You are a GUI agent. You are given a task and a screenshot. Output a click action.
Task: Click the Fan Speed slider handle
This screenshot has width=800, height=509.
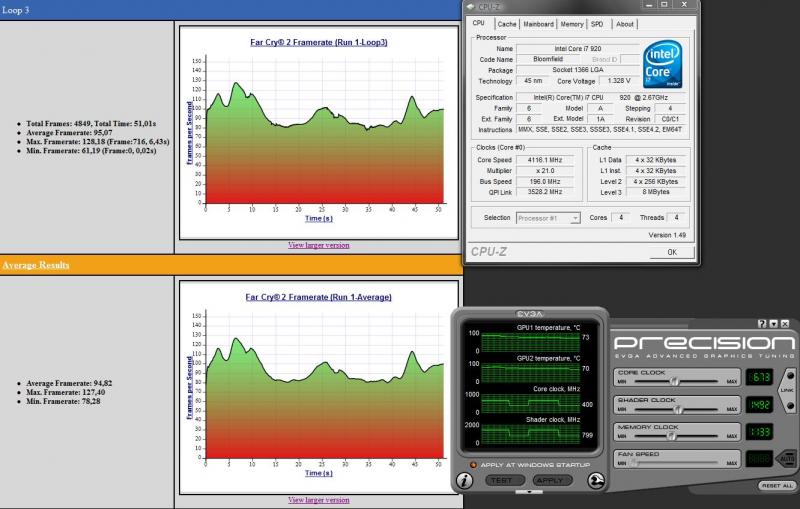(x=633, y=463)
